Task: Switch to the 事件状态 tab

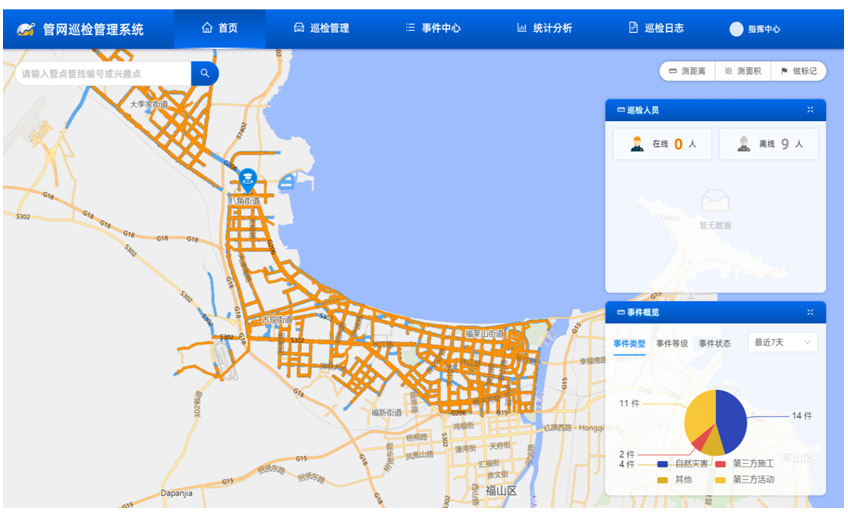Action: click(714, 344)
